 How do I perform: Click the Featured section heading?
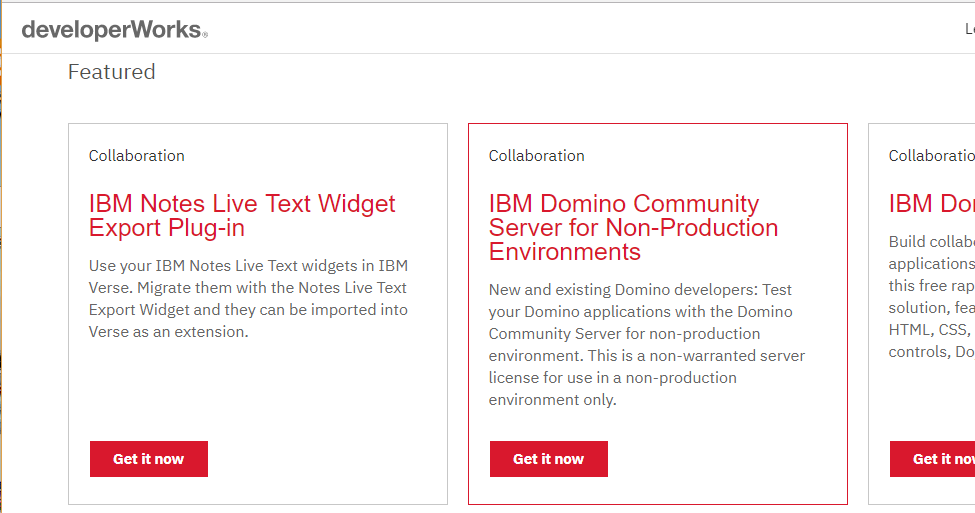tap(111, 72)
